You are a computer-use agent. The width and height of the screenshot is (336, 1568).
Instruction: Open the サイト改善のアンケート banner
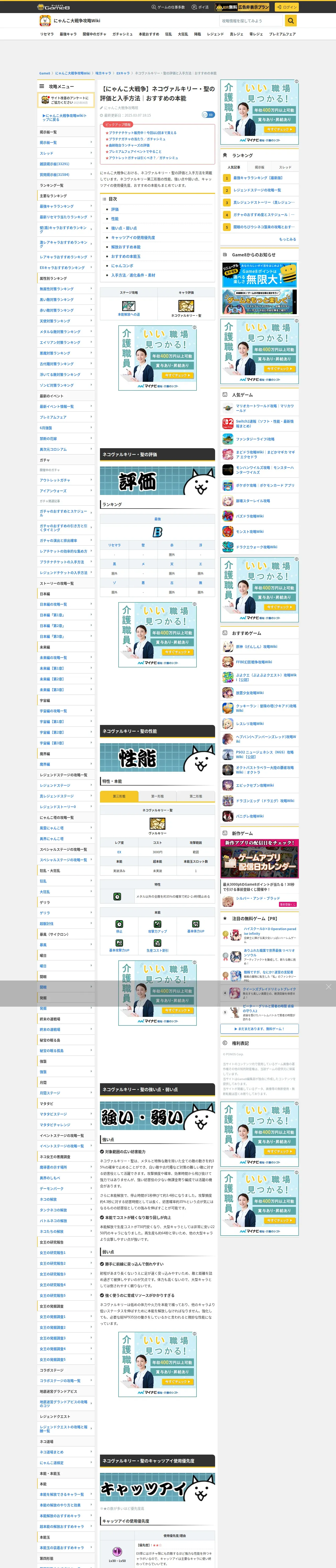66,100
